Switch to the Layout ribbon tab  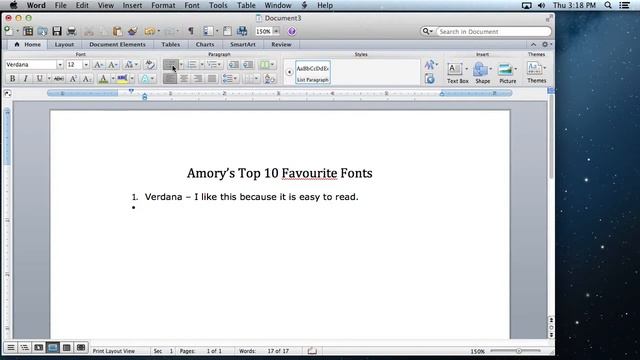click(64, 44)
